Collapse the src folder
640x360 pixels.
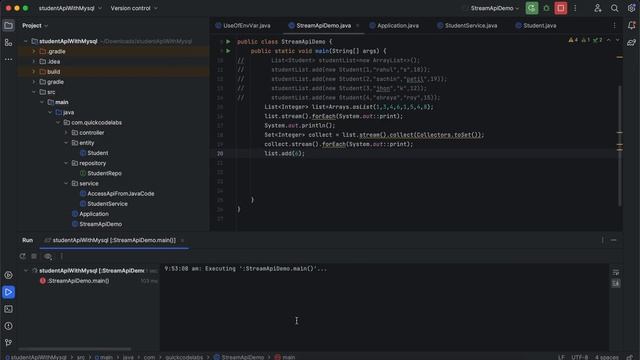click(x=34, y=92)
